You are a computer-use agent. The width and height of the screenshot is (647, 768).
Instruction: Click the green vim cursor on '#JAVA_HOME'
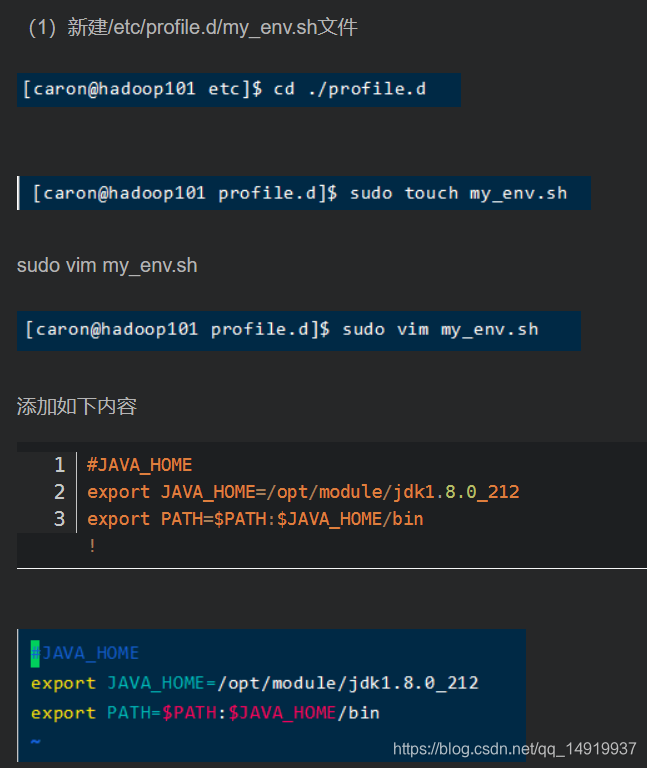(x=35, y=653)
